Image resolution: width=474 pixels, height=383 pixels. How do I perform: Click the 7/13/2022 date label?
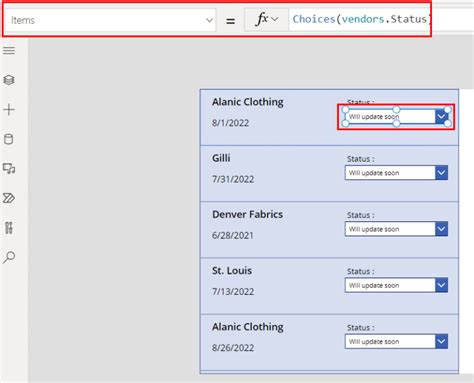pos(233,292)
